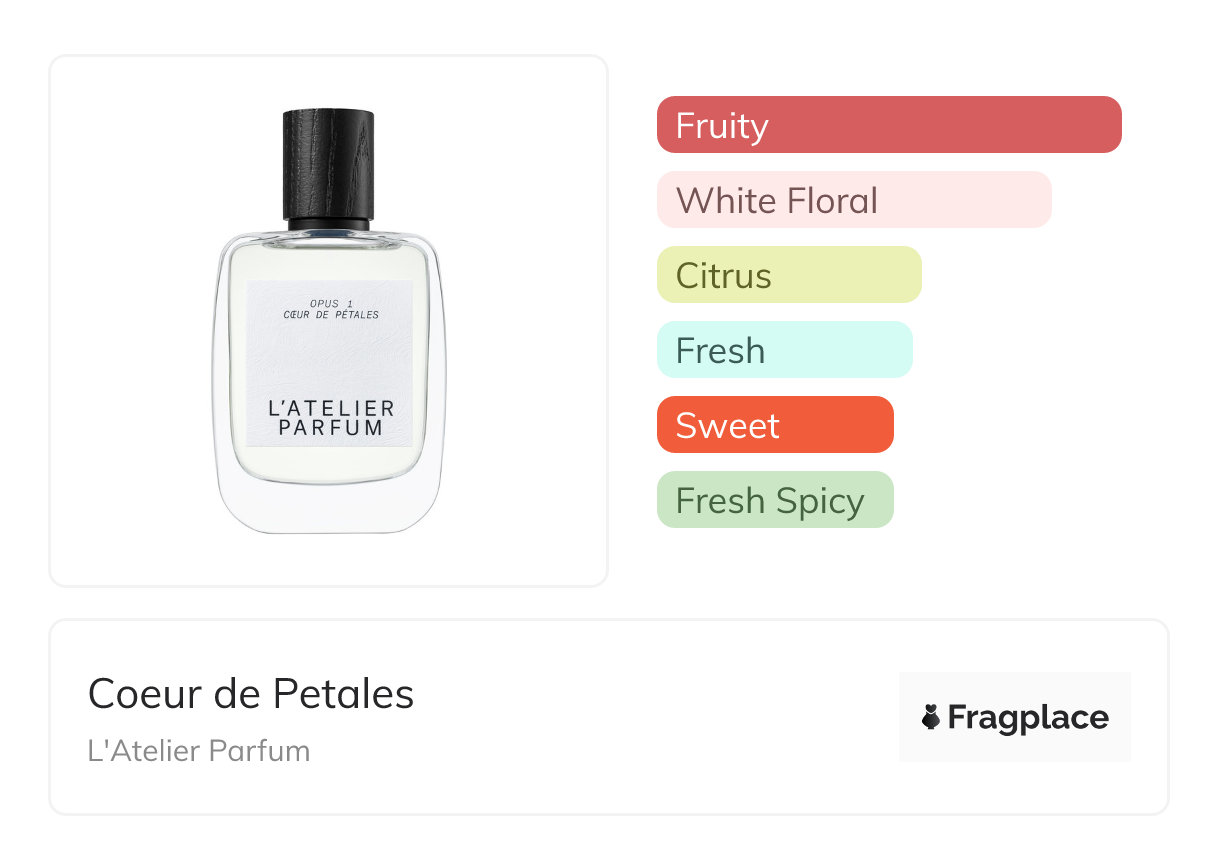Screen dimensions: 1218x864
Task: Click the blank white area of bottle label
Action: (x=330, y=360)
